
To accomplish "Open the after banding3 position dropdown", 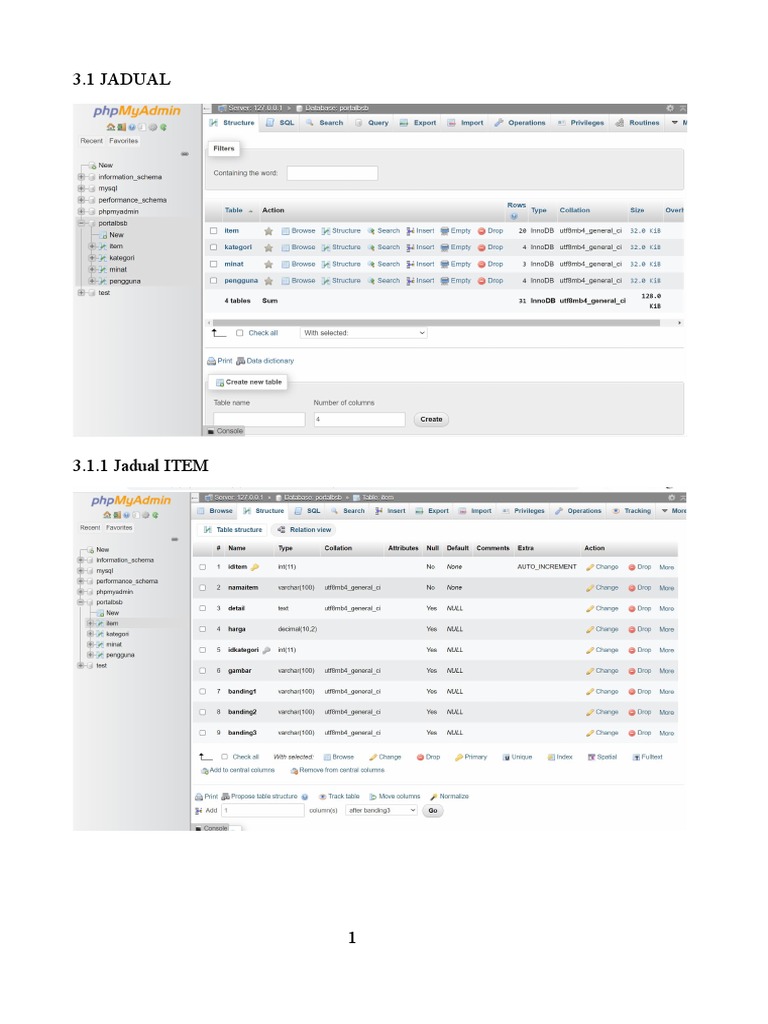I will point(381,810).
